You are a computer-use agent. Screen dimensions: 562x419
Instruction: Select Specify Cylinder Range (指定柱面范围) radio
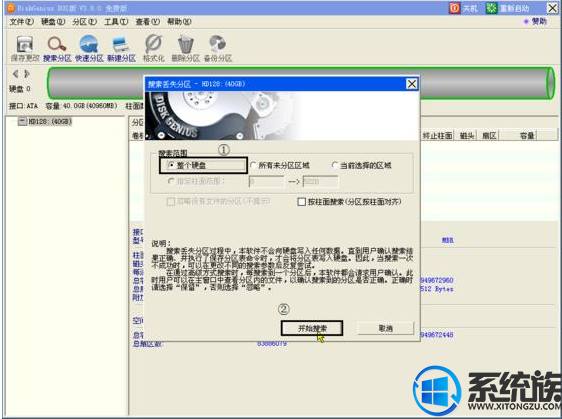(171, 181)
